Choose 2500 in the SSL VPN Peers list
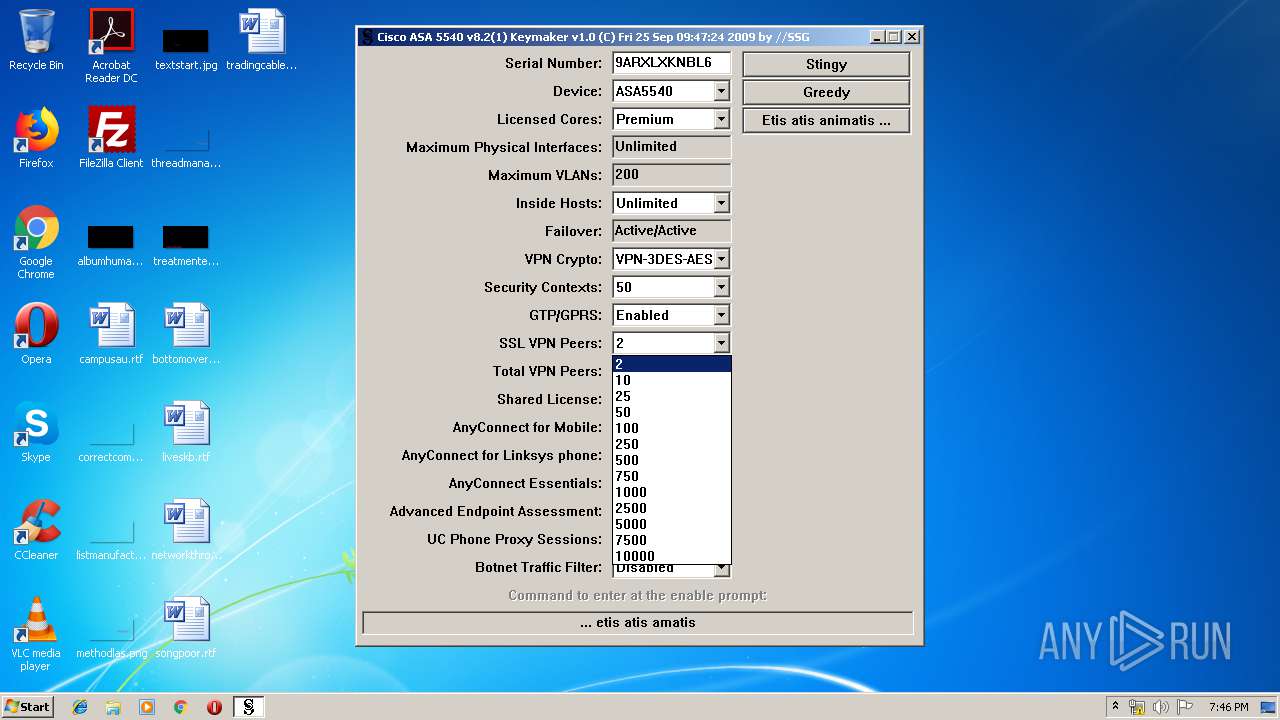The width and height of the screenshot is (1280, 720). point(672,508)
